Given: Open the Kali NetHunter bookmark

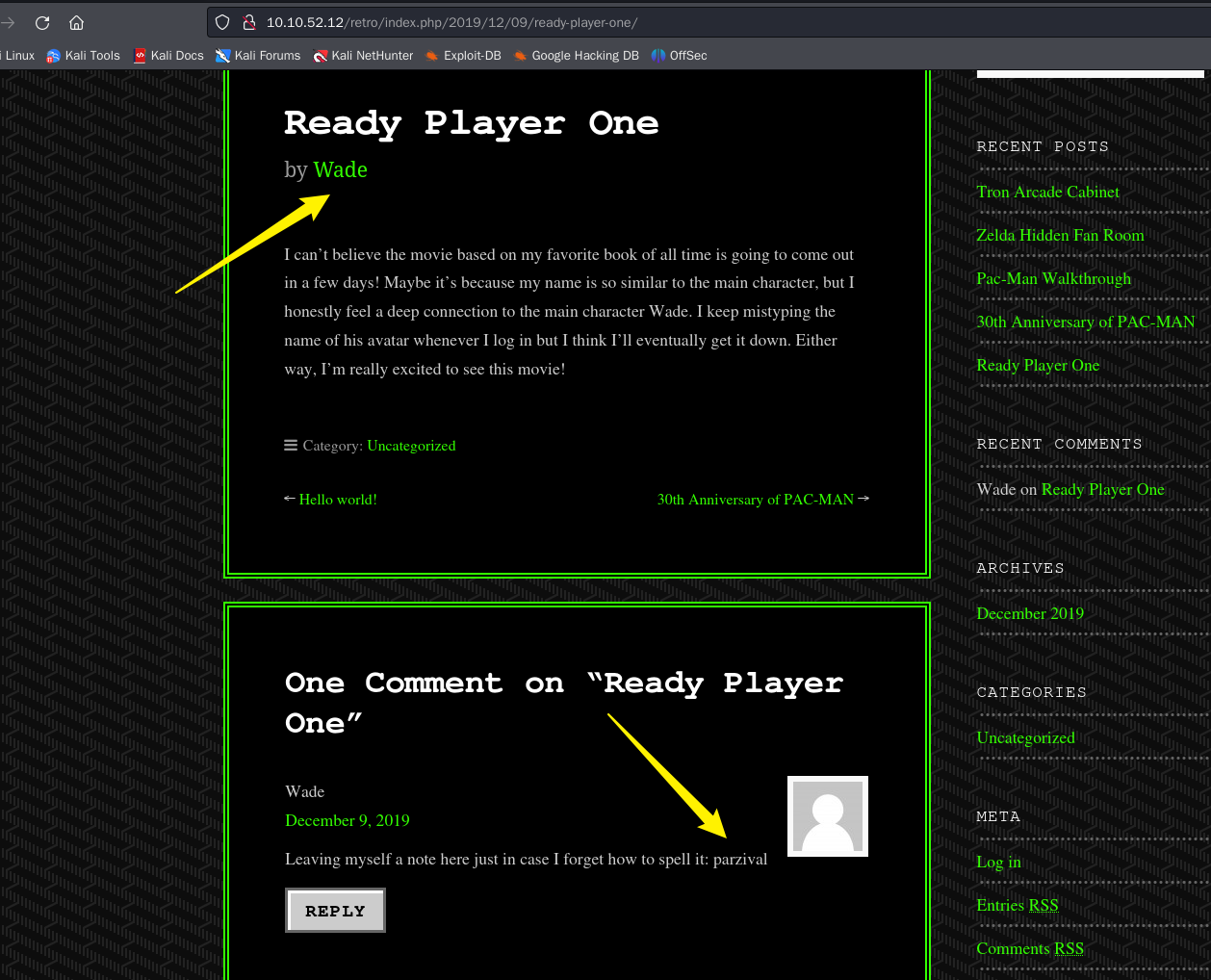Looking at the screenshot, I should click(x=363, y=56).
